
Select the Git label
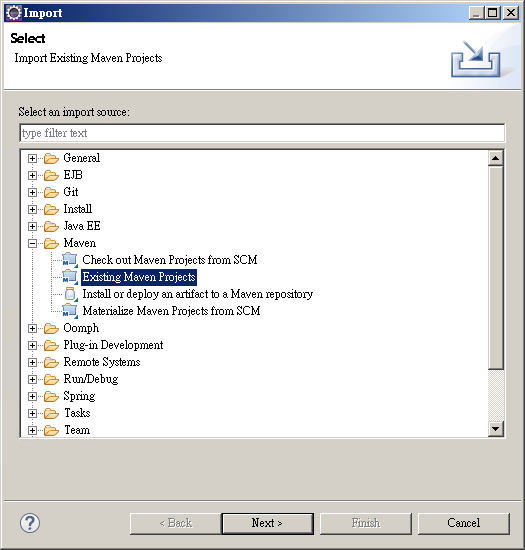point(71,192)
